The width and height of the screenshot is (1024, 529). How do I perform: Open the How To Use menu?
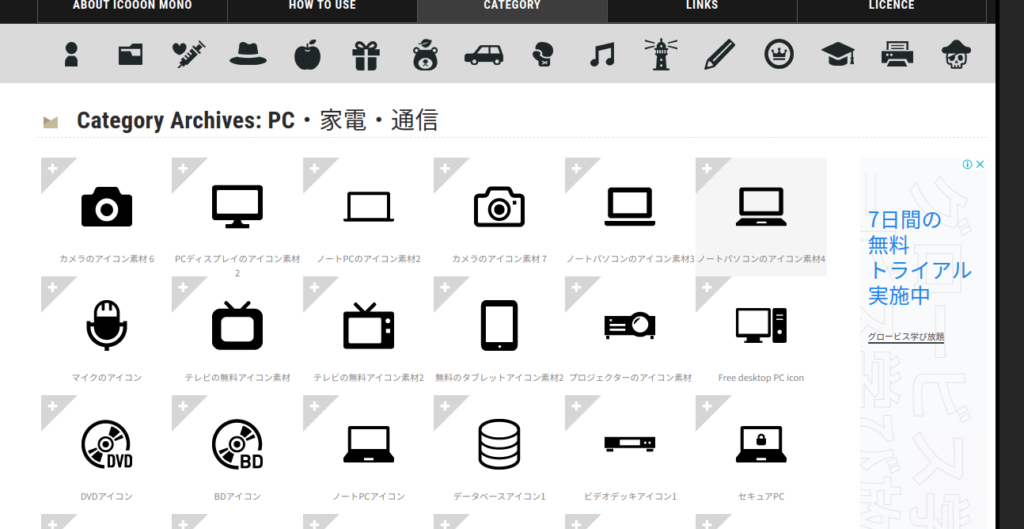point(323,5)
